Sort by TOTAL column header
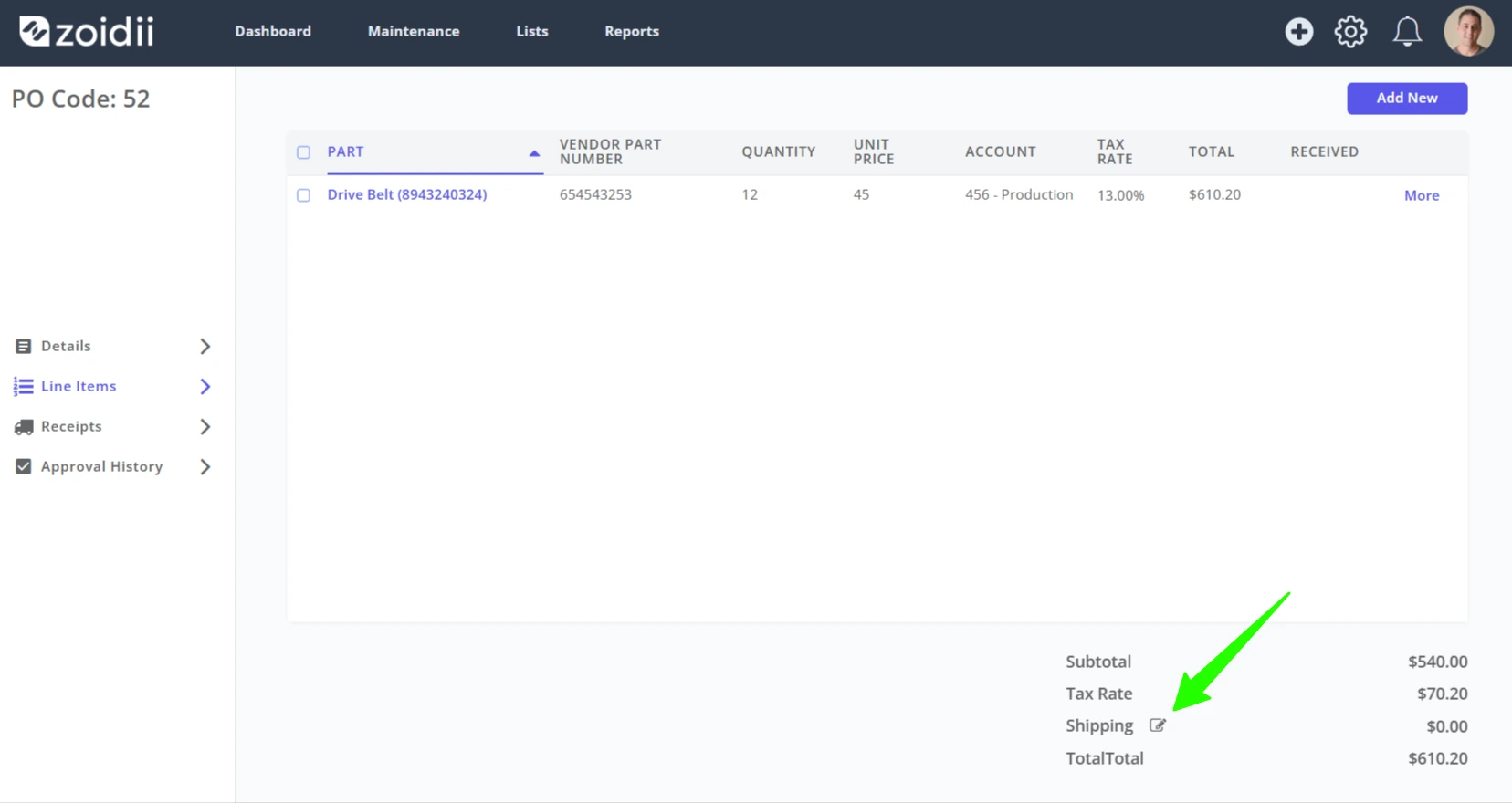 point(1212,151)
